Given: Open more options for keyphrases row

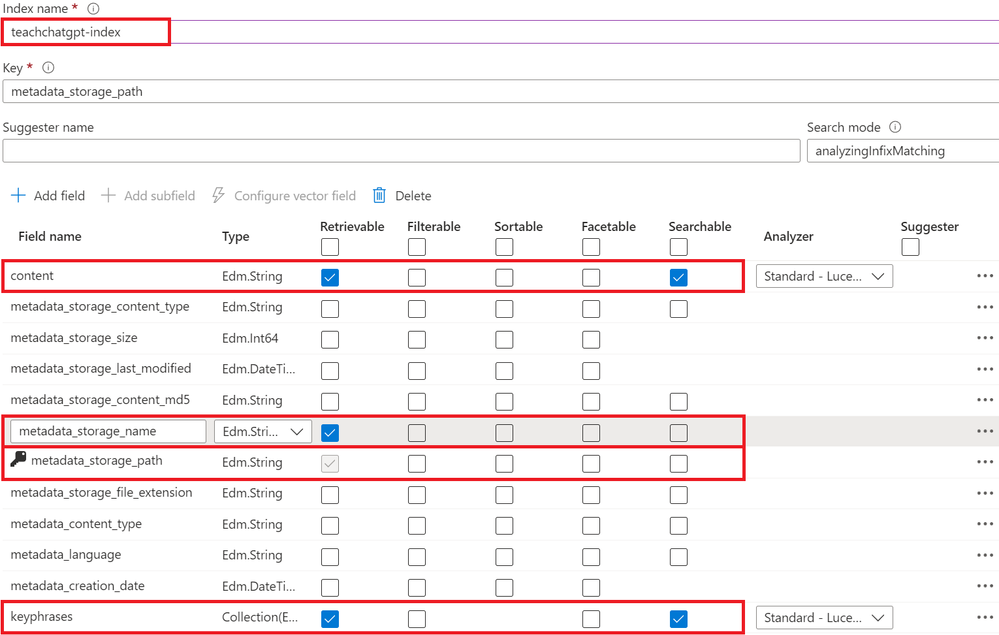Looking at the screenshot, I should (985, 618).
